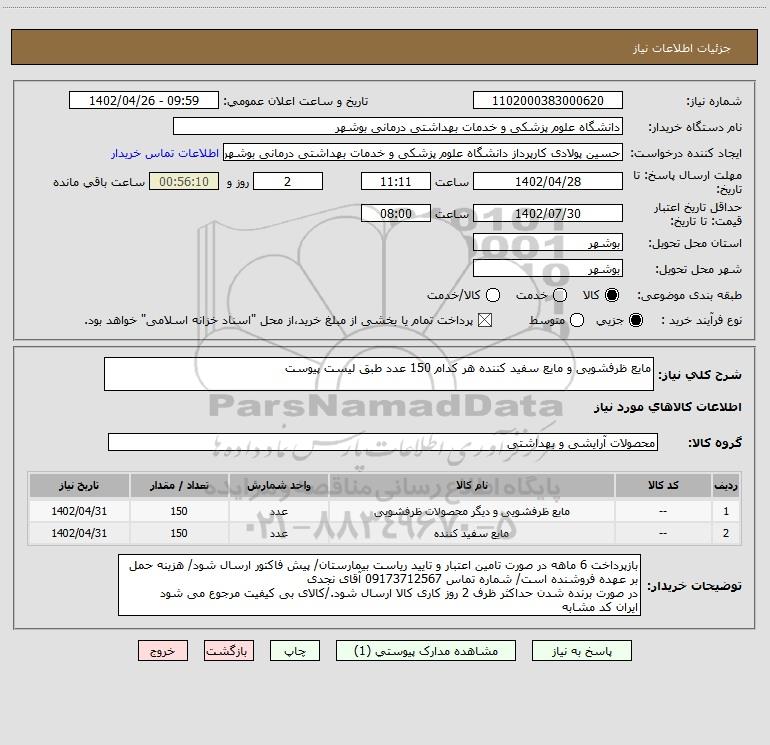The image size is (770, 745).
Task: Click the delivery province field بوشهر
Action: 548,242
